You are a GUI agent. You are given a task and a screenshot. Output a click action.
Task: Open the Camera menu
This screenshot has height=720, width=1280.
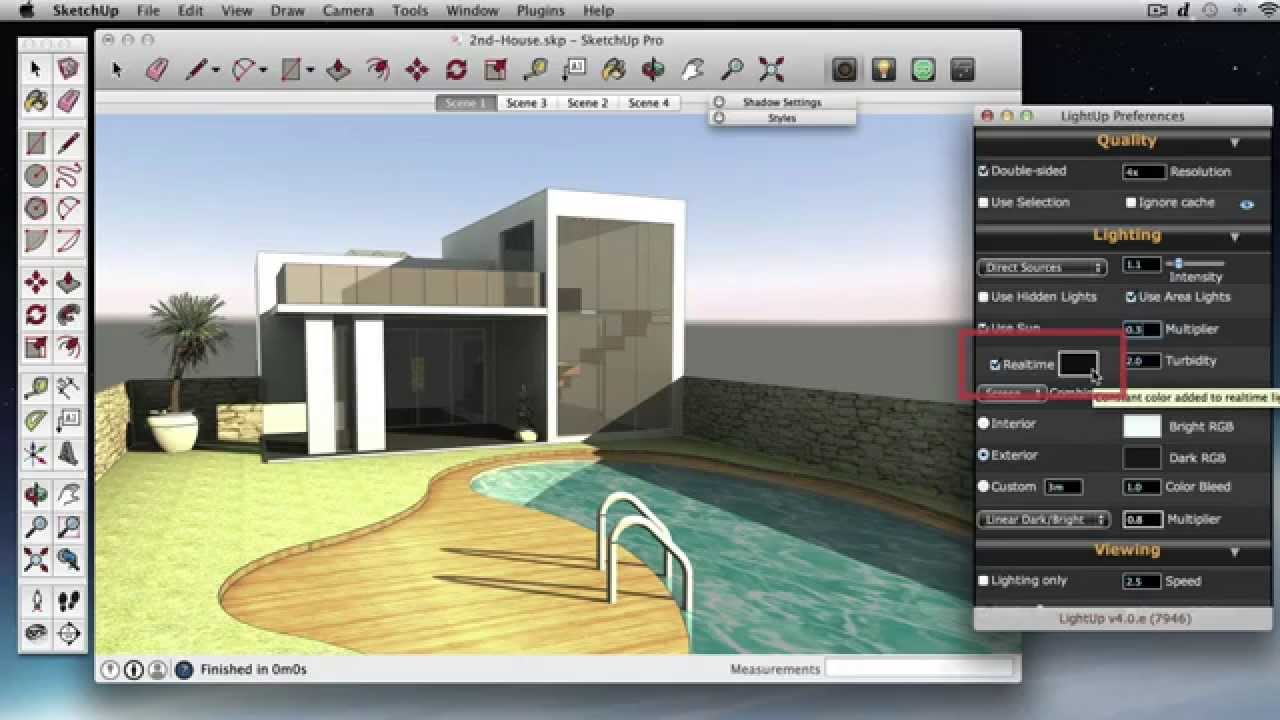point(346,11)
